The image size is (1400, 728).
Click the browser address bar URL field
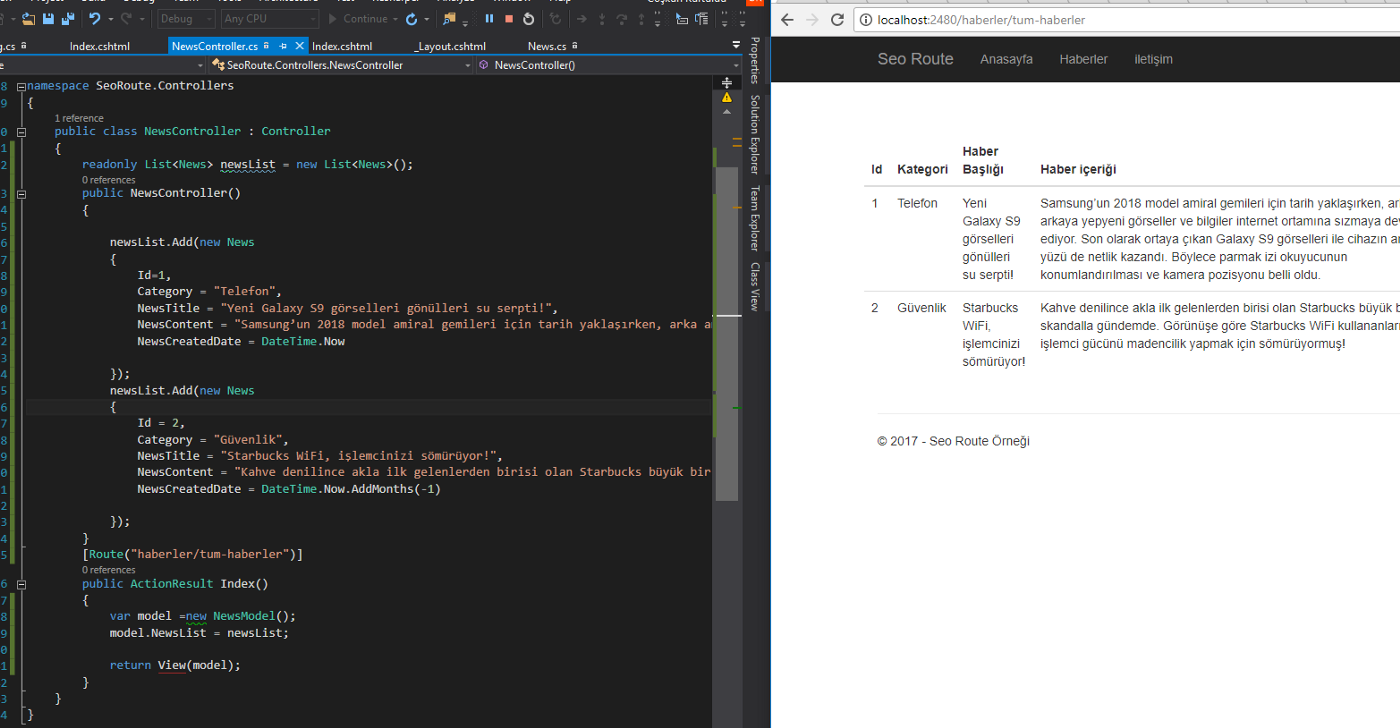[x=1127, y=20]
